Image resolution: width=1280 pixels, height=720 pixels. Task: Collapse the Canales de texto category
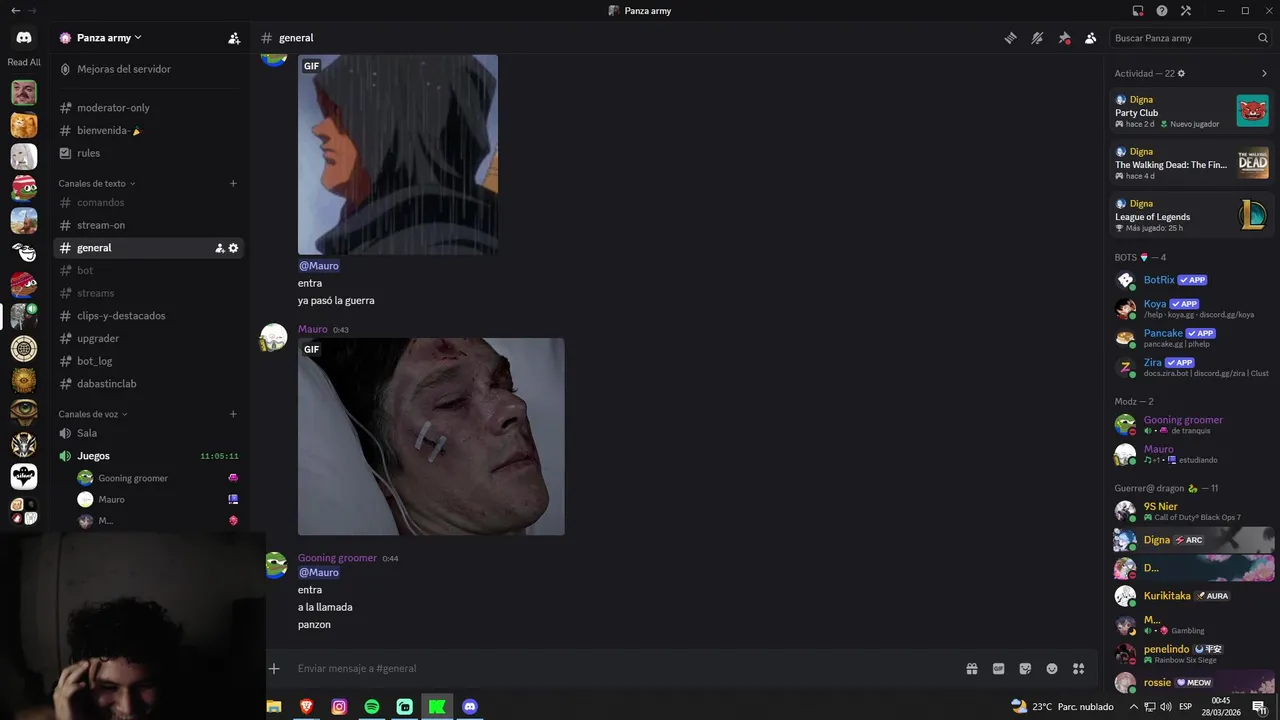pos(97,184)
